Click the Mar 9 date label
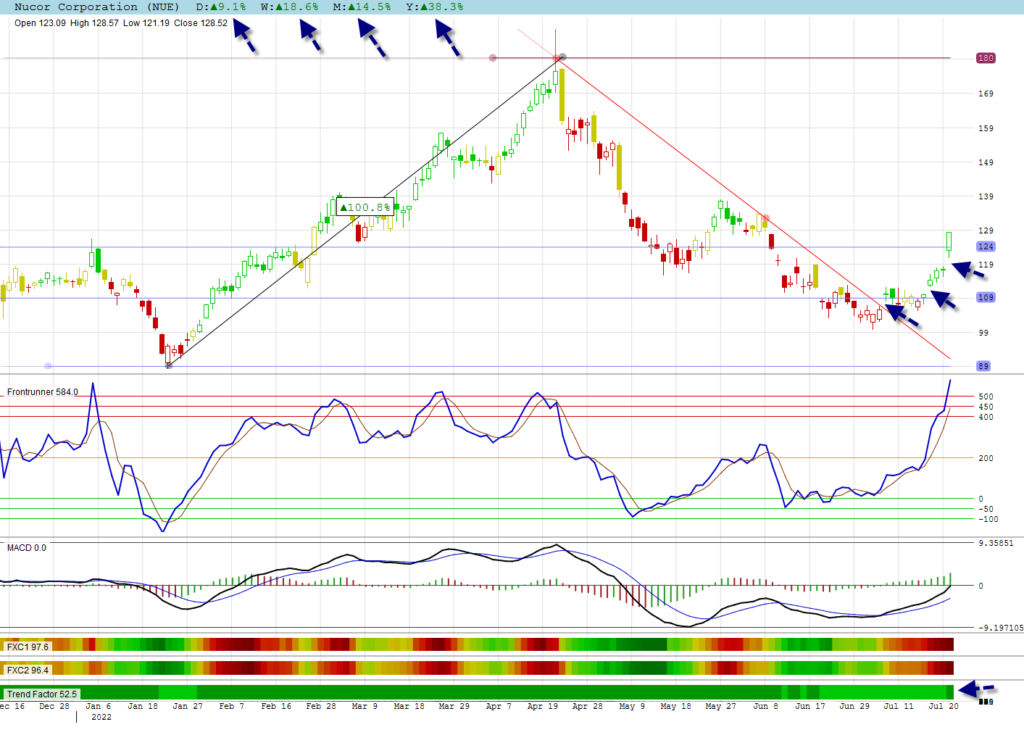1024x735 pixels. pyautogui.click(x=364, y=706)
